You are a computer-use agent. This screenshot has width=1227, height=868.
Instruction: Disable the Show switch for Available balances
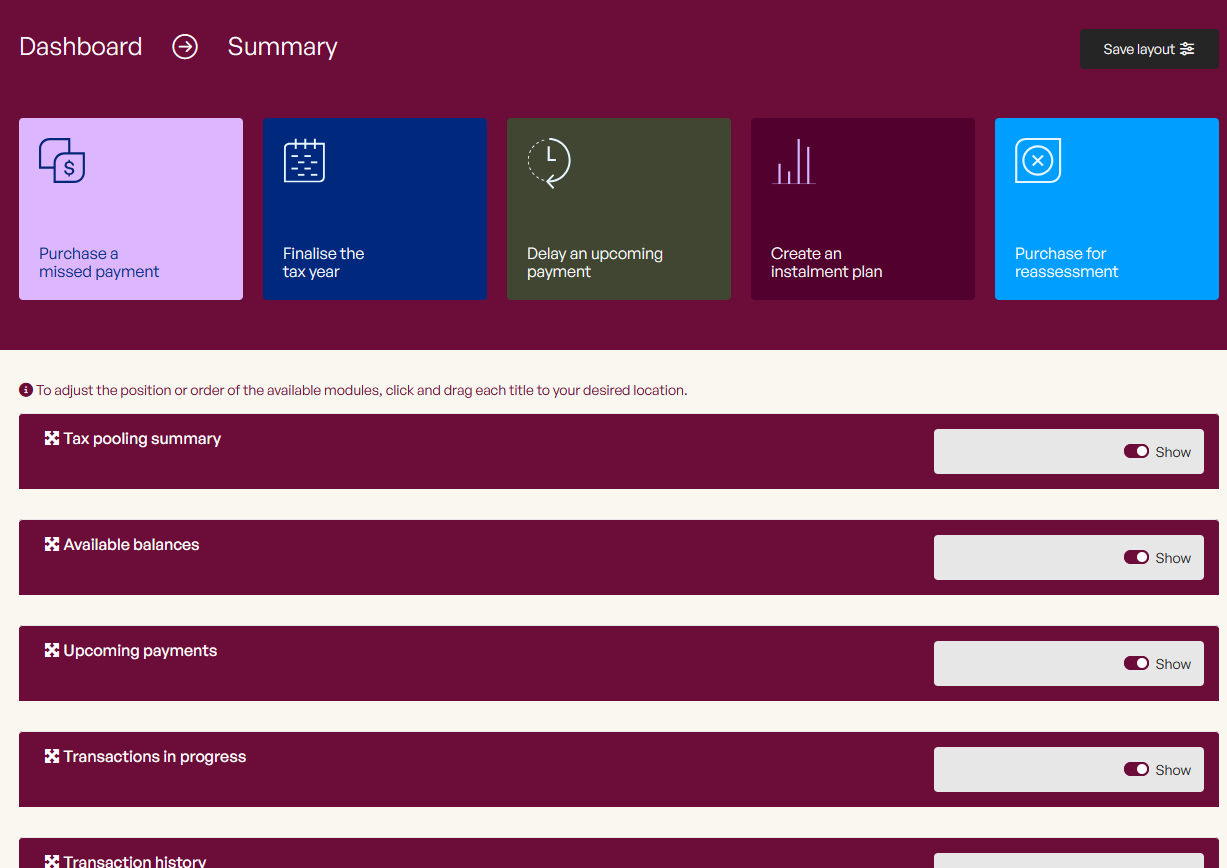tap(1136, 557)
